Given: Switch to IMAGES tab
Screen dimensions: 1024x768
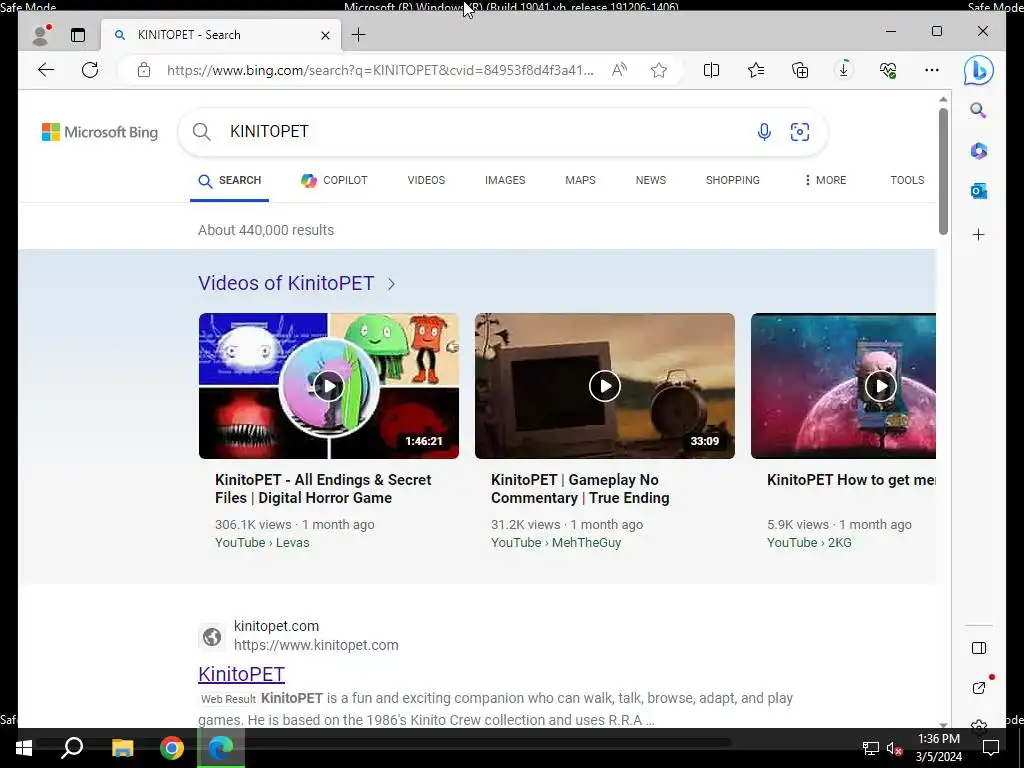Looking at the screenshot, I should (x=505, y=180).
